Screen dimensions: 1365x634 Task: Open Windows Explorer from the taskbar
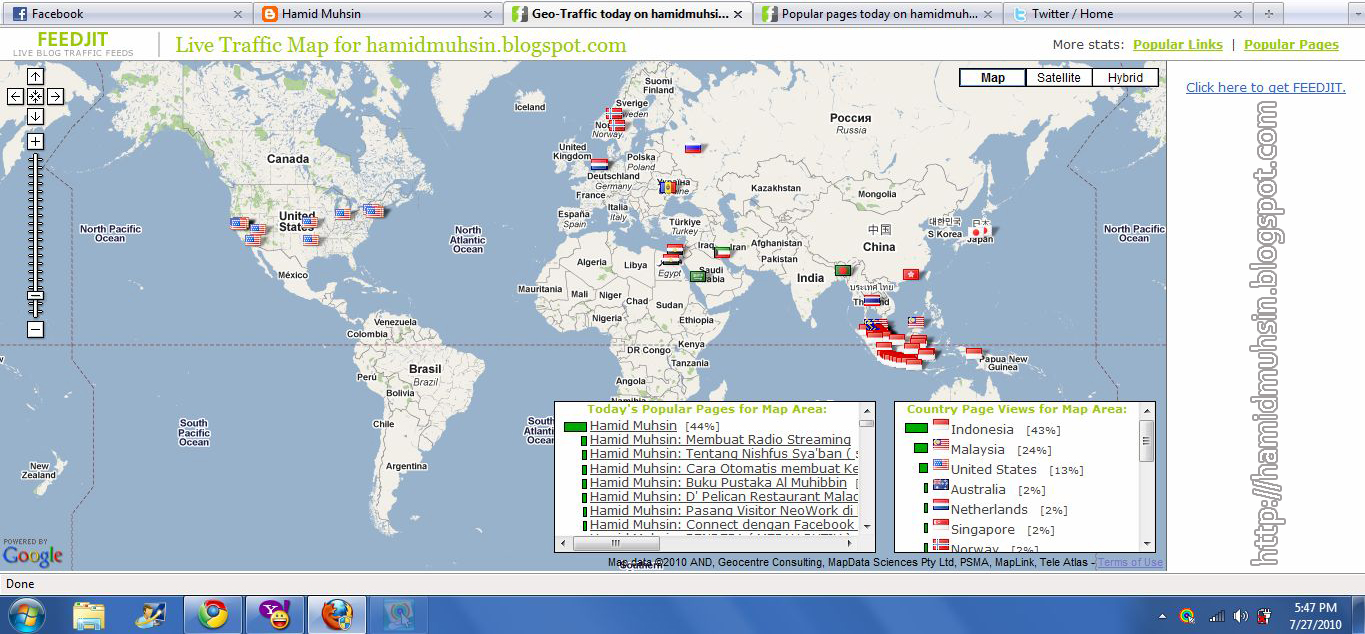(89, 614)
